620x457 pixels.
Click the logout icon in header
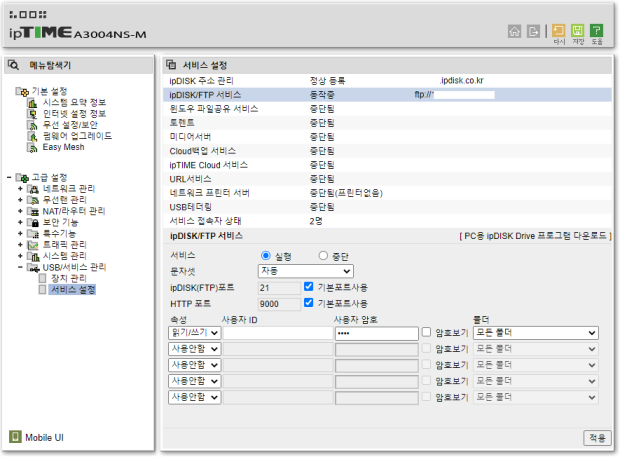click(x=533, y=31)
